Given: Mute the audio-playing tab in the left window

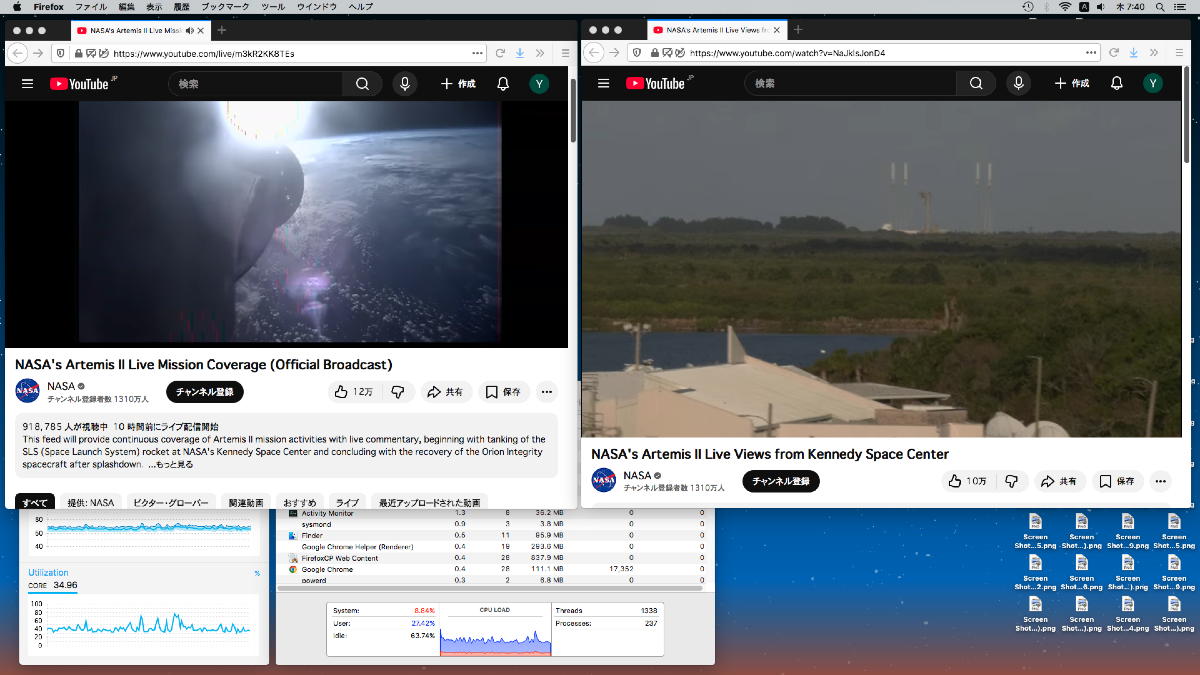Looking at the screenshot, I should 189,30.
